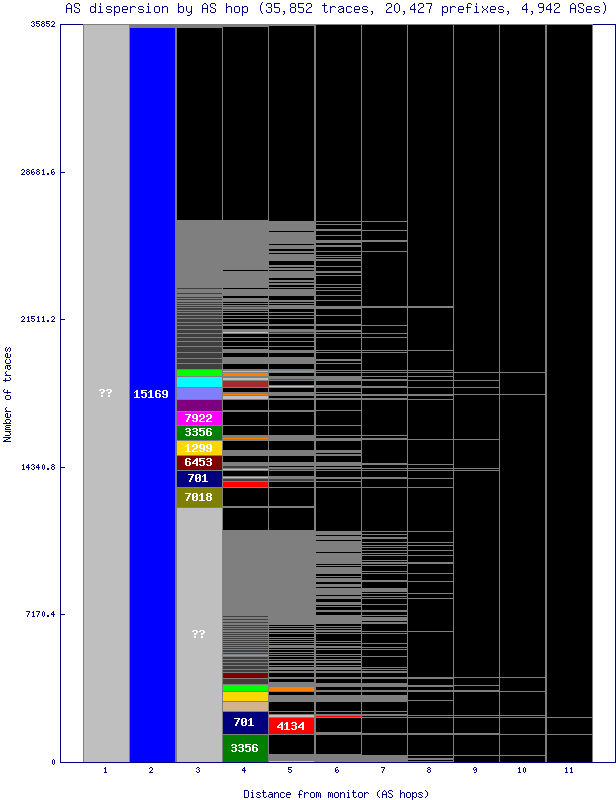The height and width of the screenshot is (800, 616).
Task: Click hop number 6 on x-axis
Action: coord(337,771)
